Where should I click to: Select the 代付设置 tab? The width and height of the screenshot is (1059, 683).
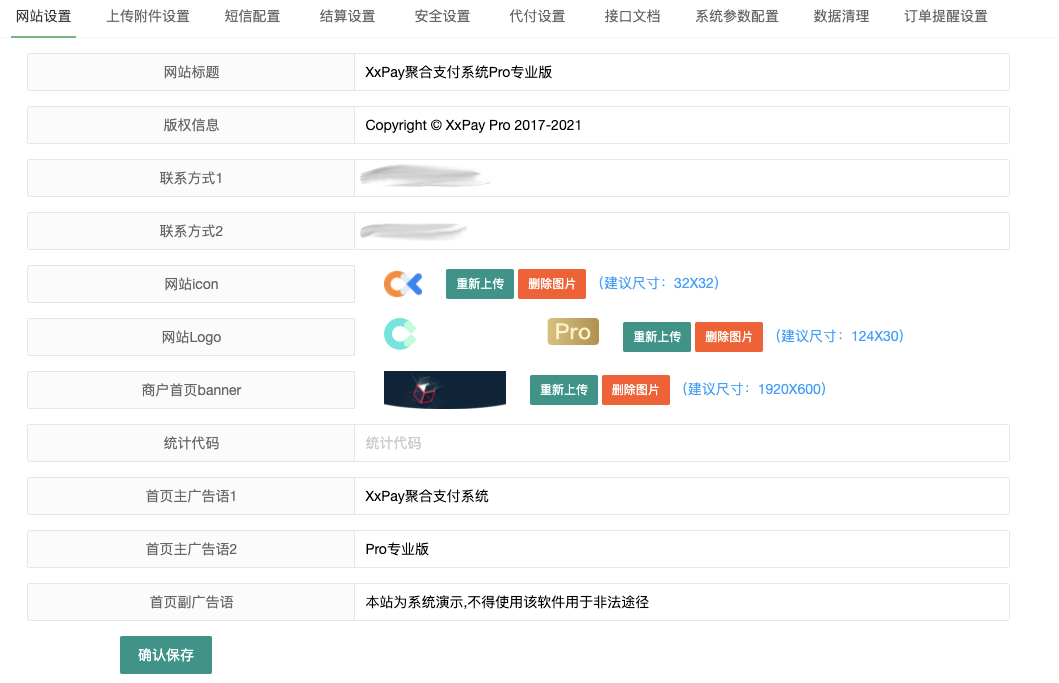tap(537, 16)
